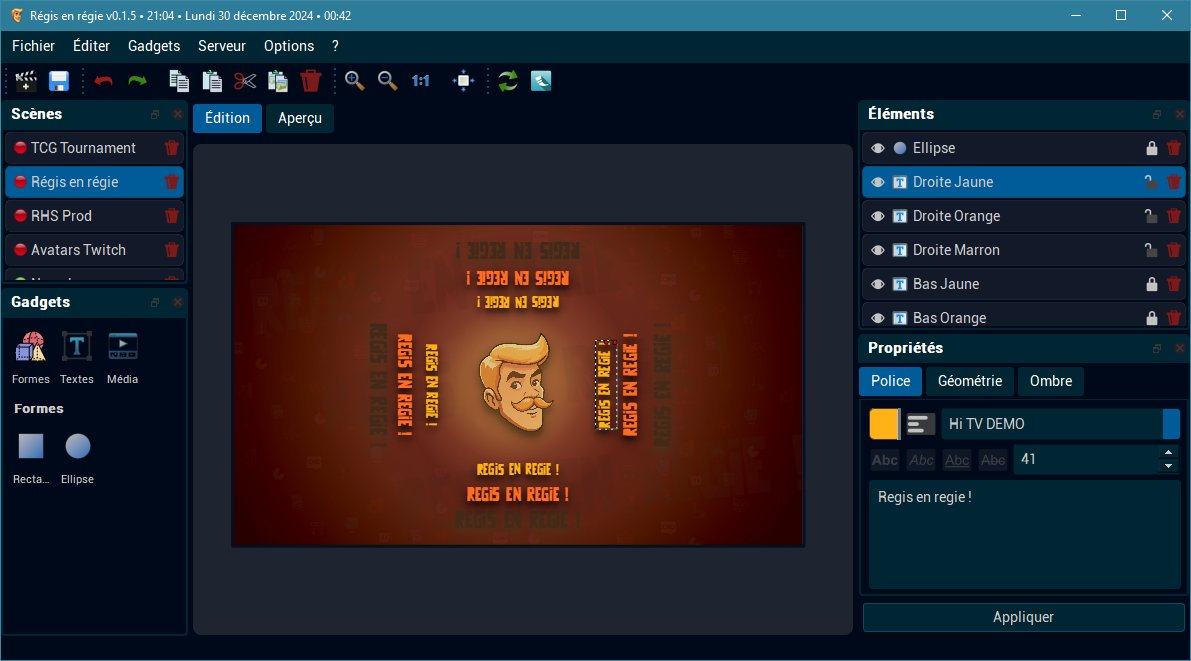Screen dimensions: 1191x661
Task: Open the Options menu
Action: click(289, 46)
